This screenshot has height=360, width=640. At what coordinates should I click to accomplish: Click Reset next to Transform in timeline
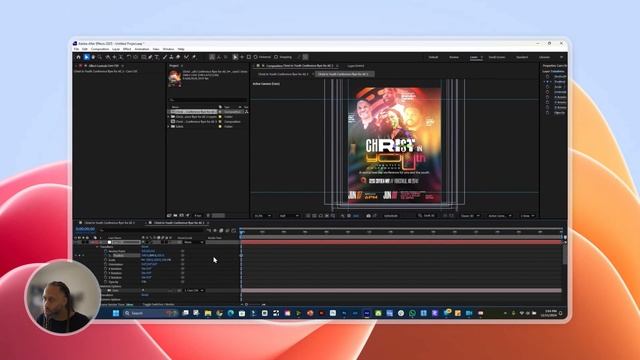pos(145,247)
